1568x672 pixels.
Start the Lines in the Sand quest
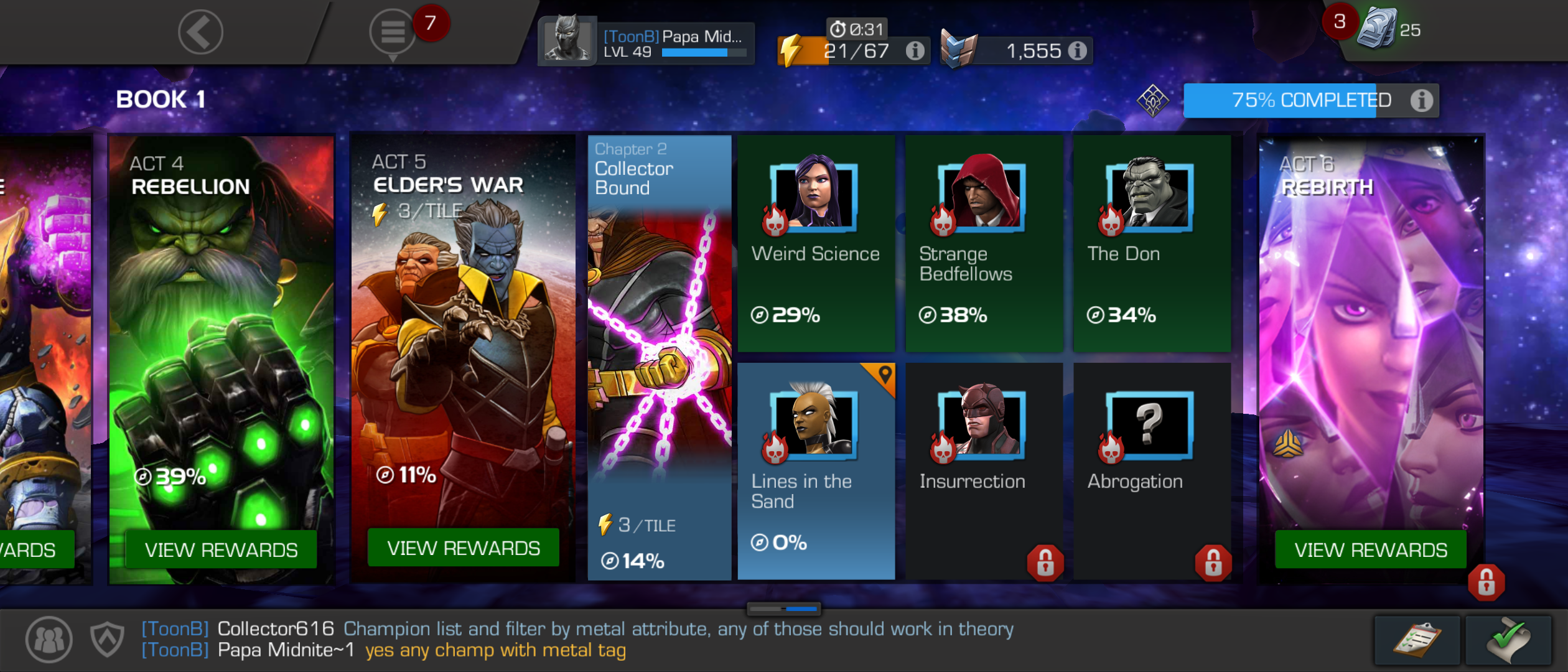(x=816, y=471)
